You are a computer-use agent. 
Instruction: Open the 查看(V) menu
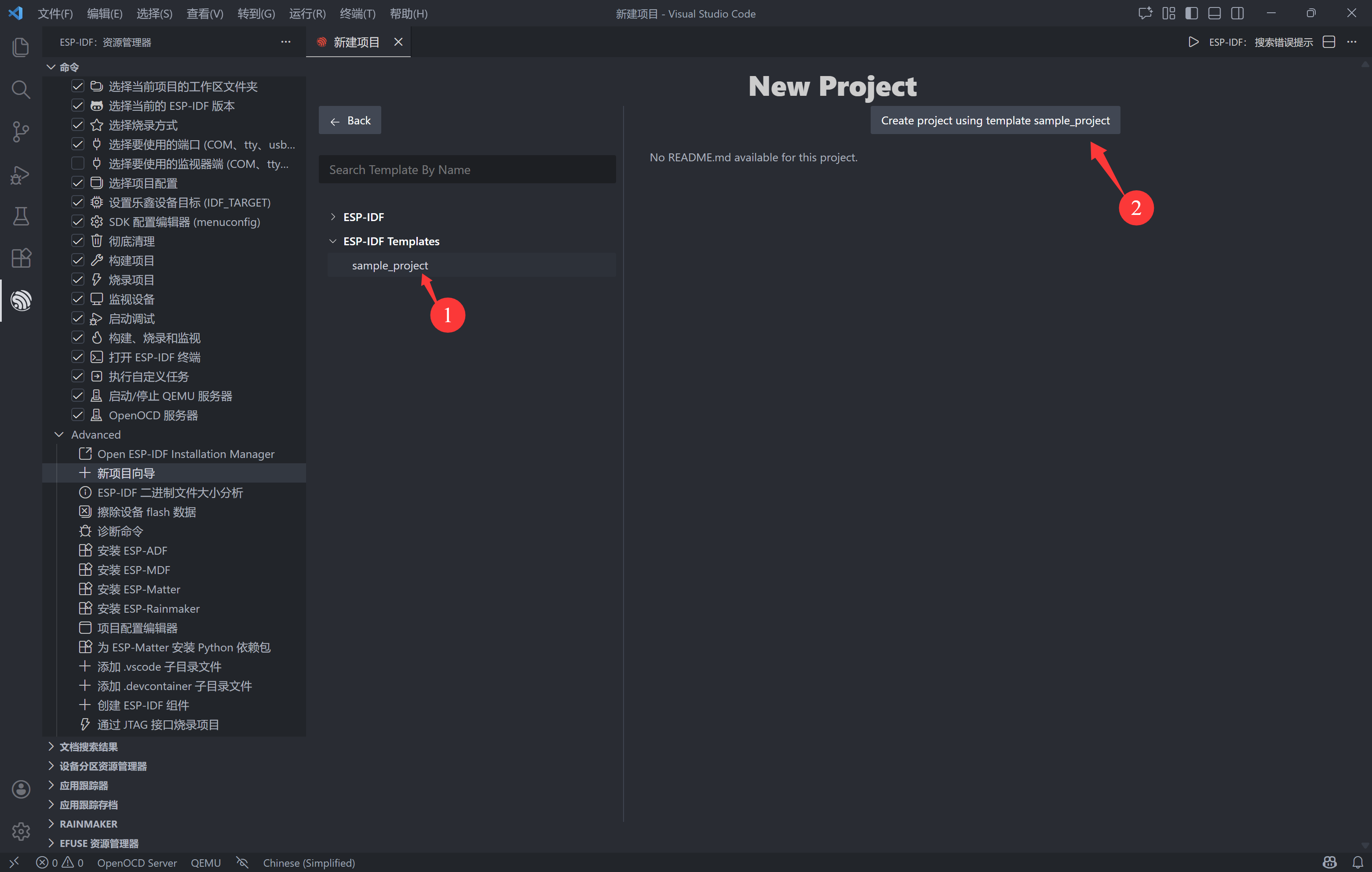click(204, 13)
